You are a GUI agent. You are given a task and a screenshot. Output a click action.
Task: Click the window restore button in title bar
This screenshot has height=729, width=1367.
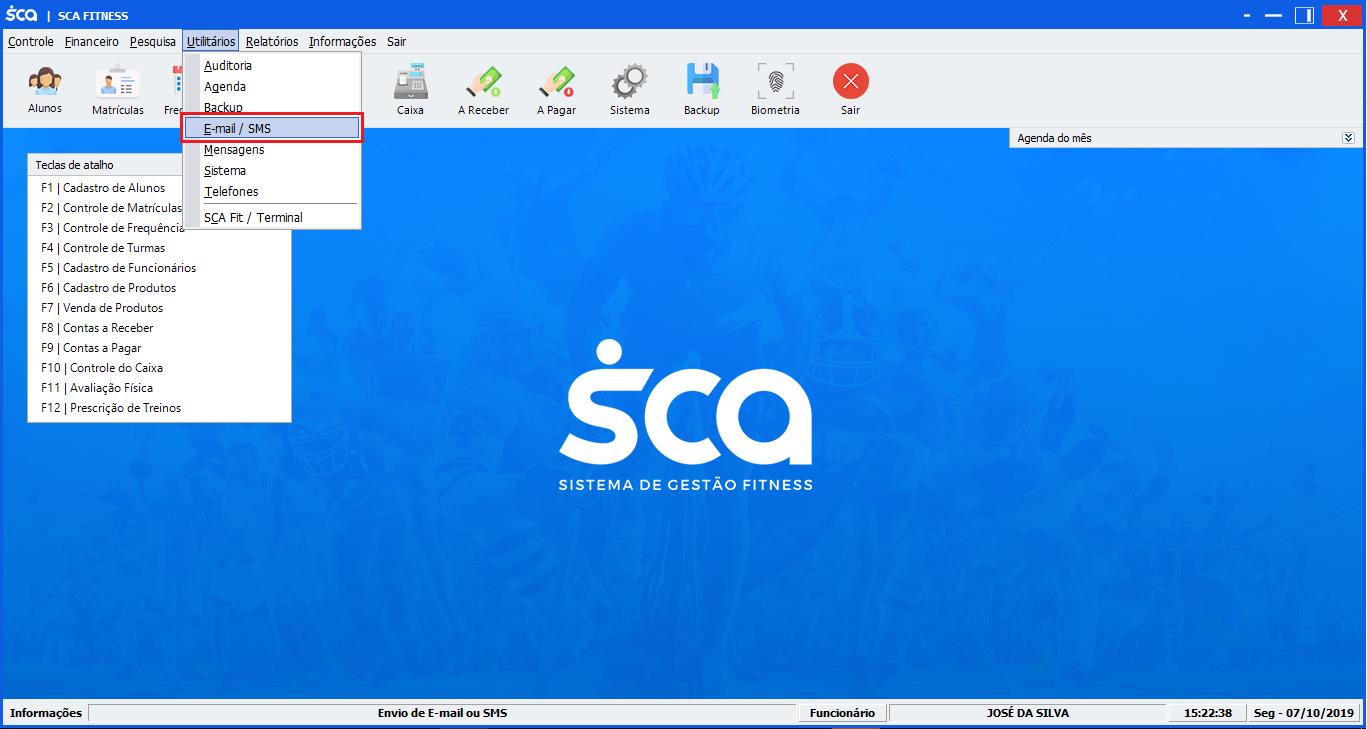pyautogui.click(x=1303, y=15)
